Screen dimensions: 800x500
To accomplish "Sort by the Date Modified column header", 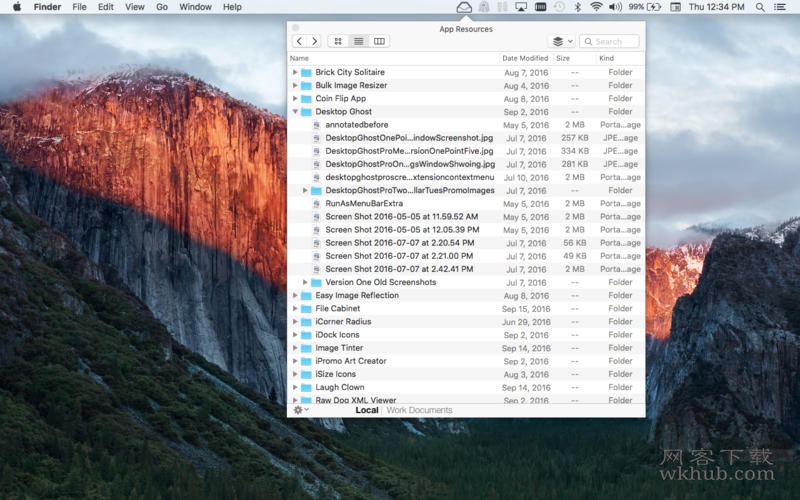I will pyautogui.click(x=526, y=58).
